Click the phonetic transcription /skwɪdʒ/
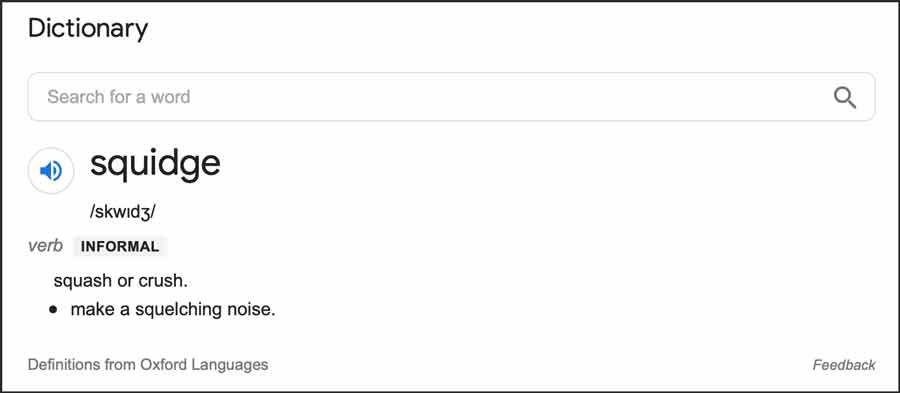The width and height of the screenshot is (900, 393). pos(123,212)
